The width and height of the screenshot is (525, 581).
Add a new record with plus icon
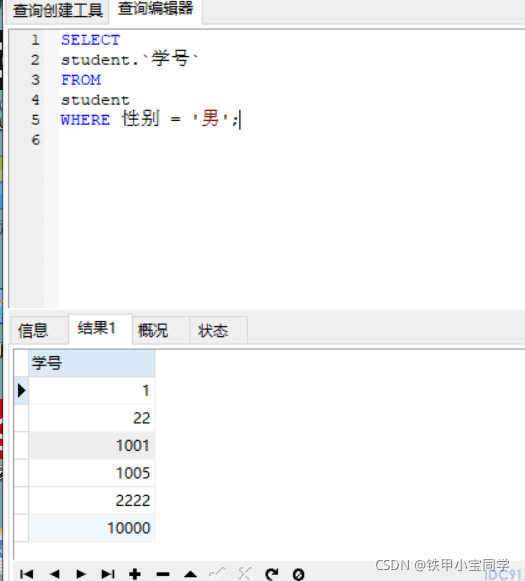[135, 574]
